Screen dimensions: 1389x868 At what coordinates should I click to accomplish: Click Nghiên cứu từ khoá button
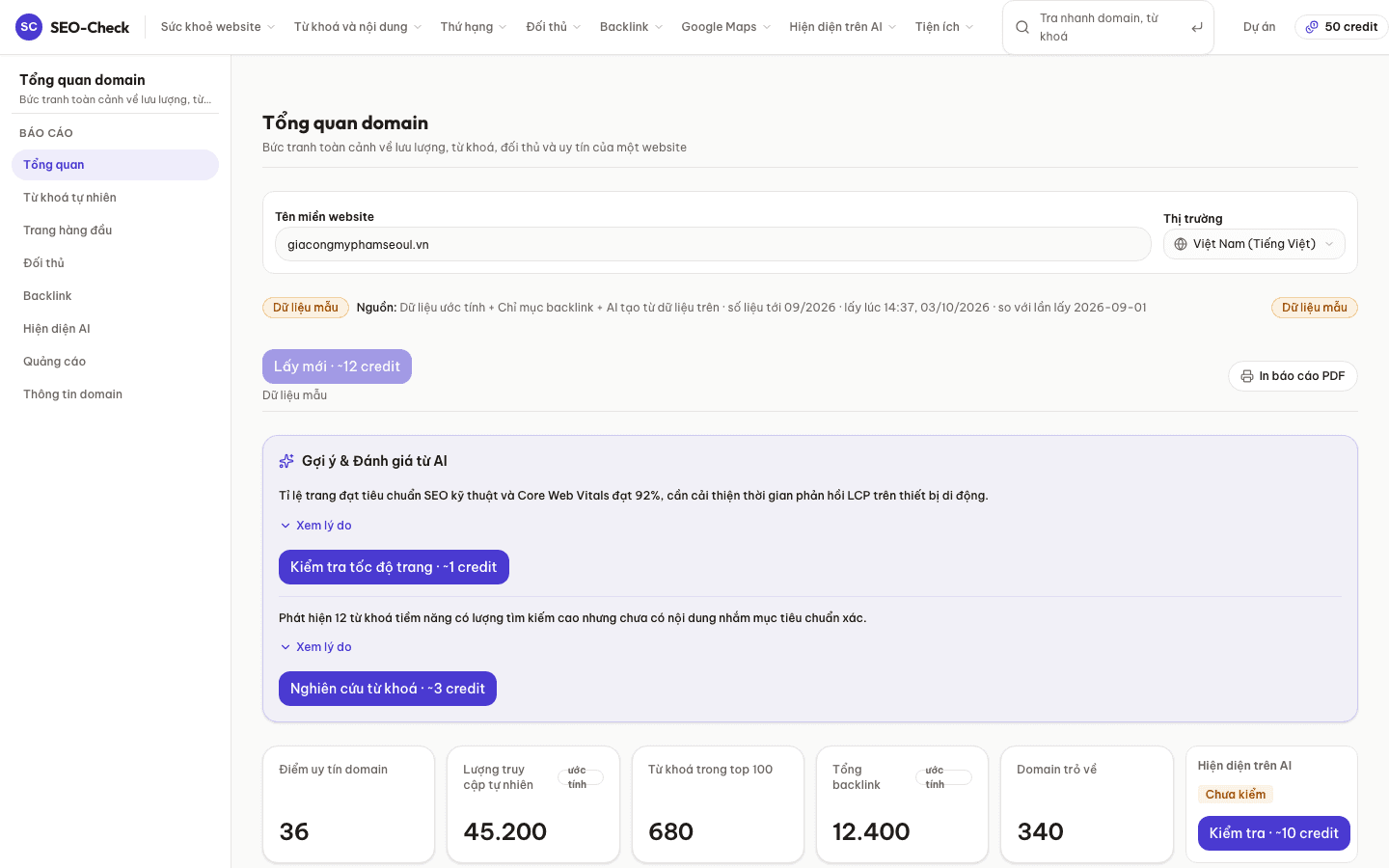(x=388, y=689)
